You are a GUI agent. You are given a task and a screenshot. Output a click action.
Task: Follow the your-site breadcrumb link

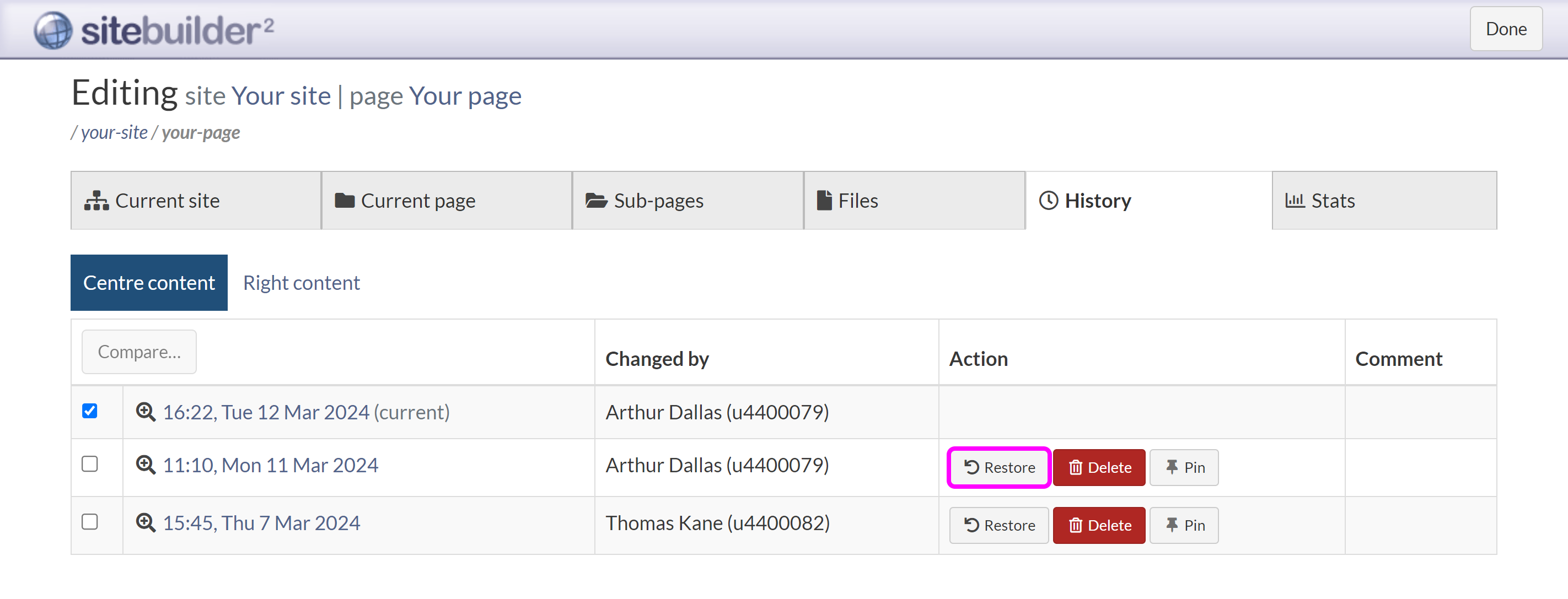(114, 133)
